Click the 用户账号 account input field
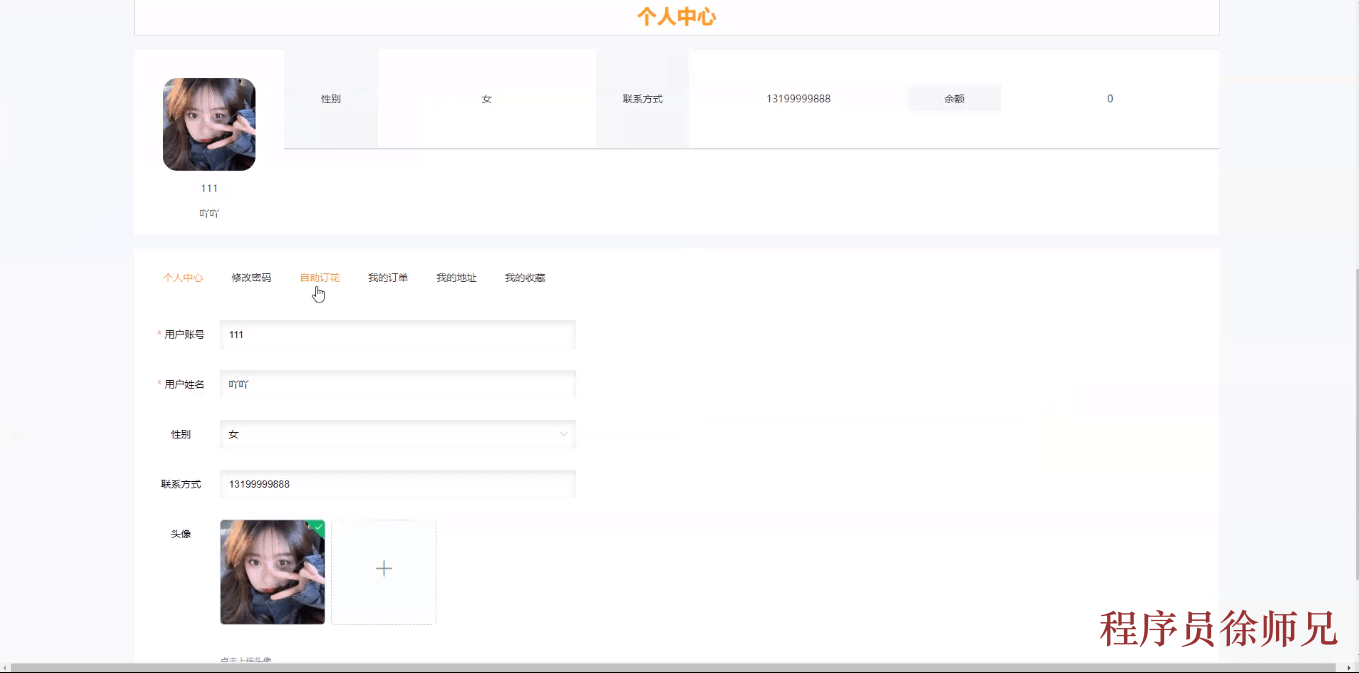Viewport: 1359px width, 673px height. (x=397, y=334)
